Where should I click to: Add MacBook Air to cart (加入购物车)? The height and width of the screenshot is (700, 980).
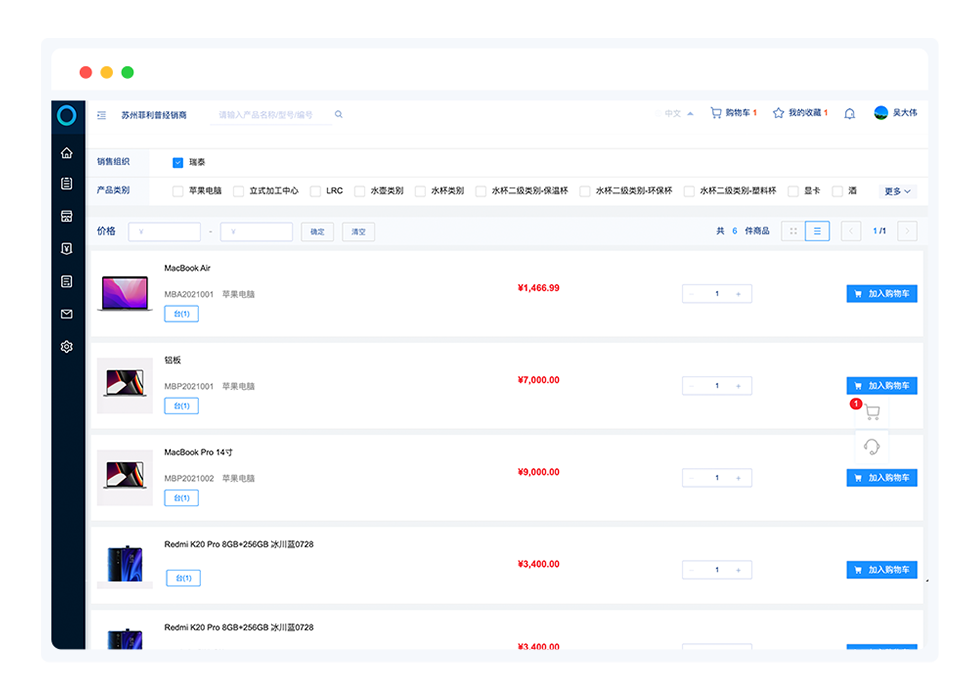(881, 294)
